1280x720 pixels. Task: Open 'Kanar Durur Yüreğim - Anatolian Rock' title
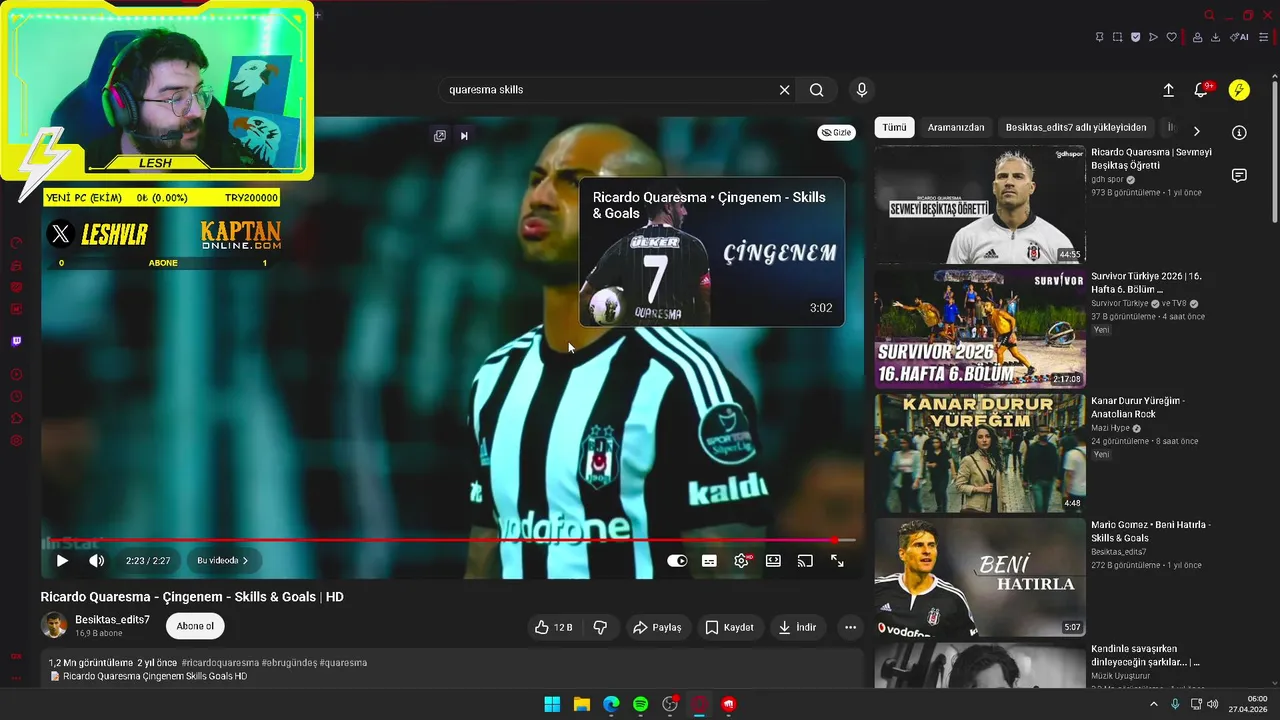(1138, 407)
